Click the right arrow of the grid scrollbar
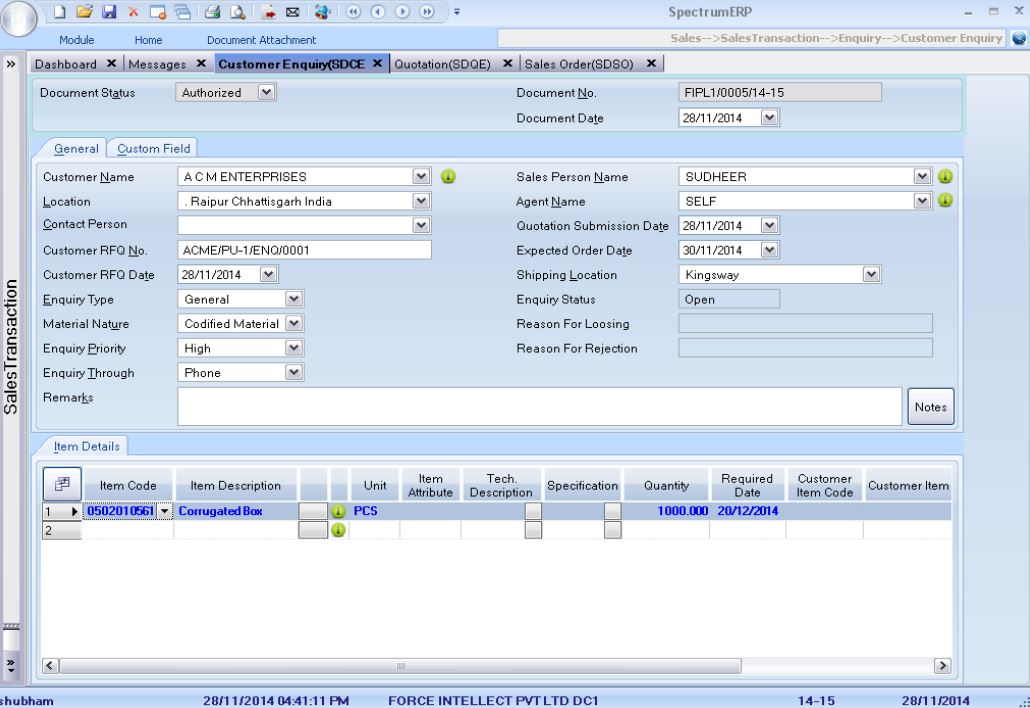The height and width of the screenshot is (708, 1030). click(941, 665)
